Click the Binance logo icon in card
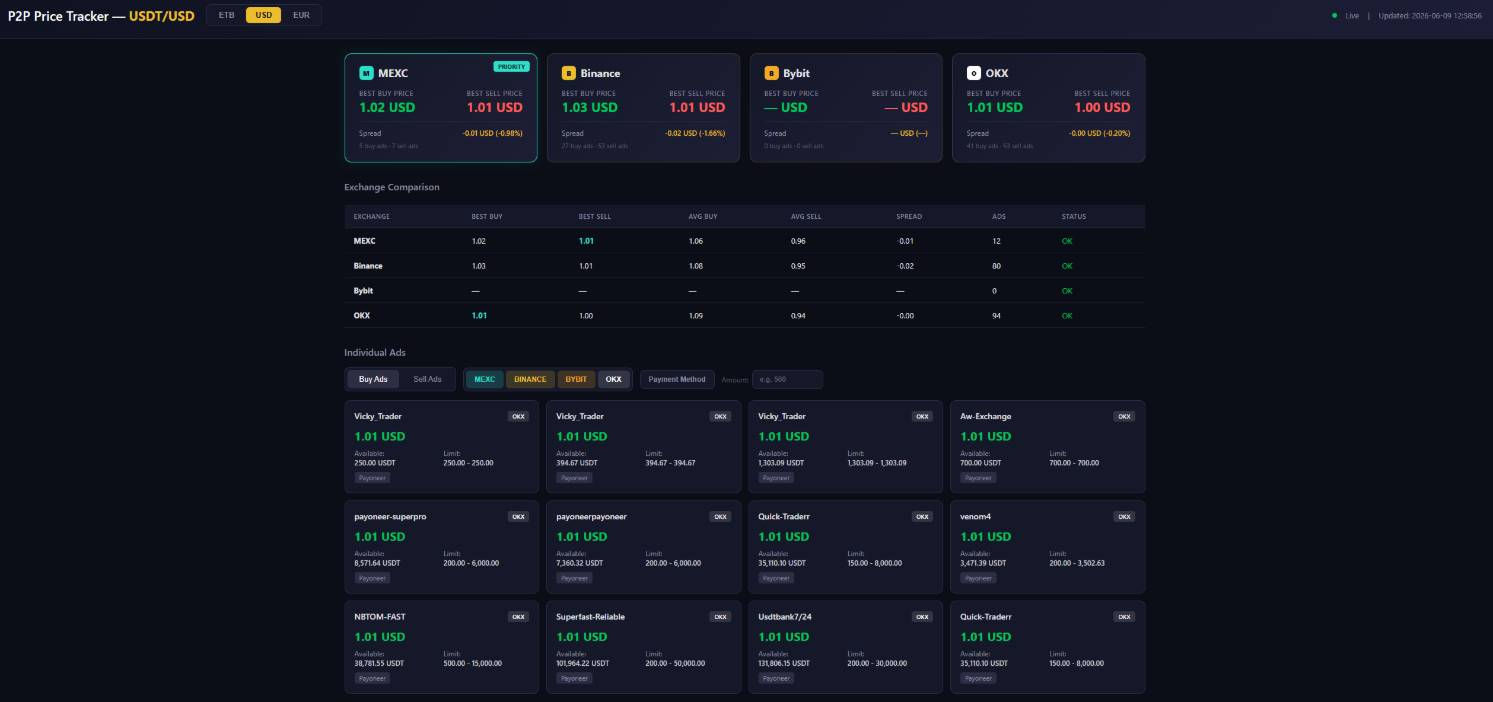1493x702 pixels. 568,73
